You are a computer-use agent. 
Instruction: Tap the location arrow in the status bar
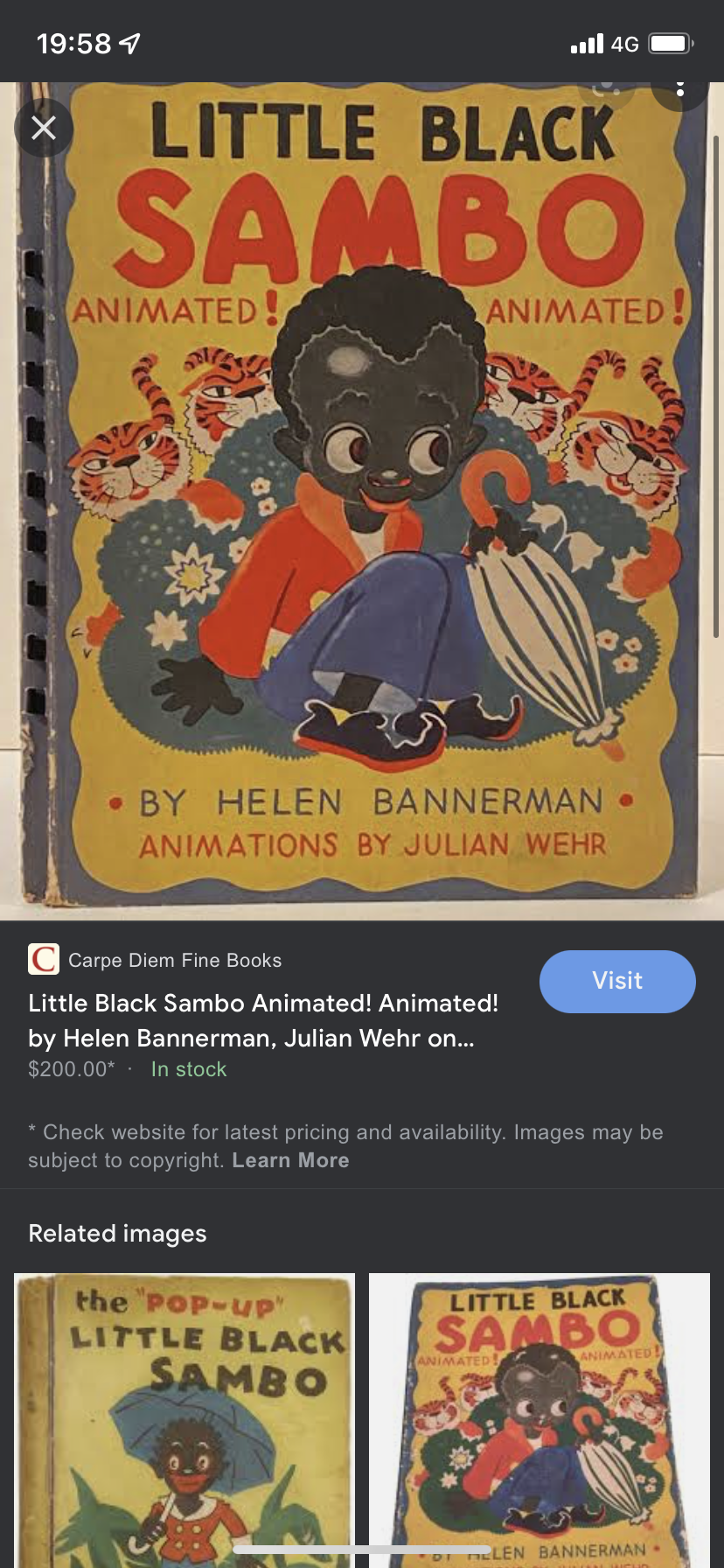click(x=129, y=43)
